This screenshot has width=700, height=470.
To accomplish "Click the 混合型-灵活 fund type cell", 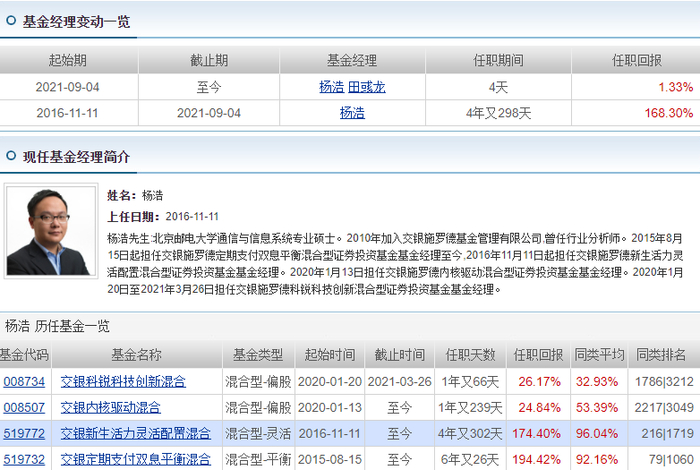I will pyautogui.click(x=258, y=433).
